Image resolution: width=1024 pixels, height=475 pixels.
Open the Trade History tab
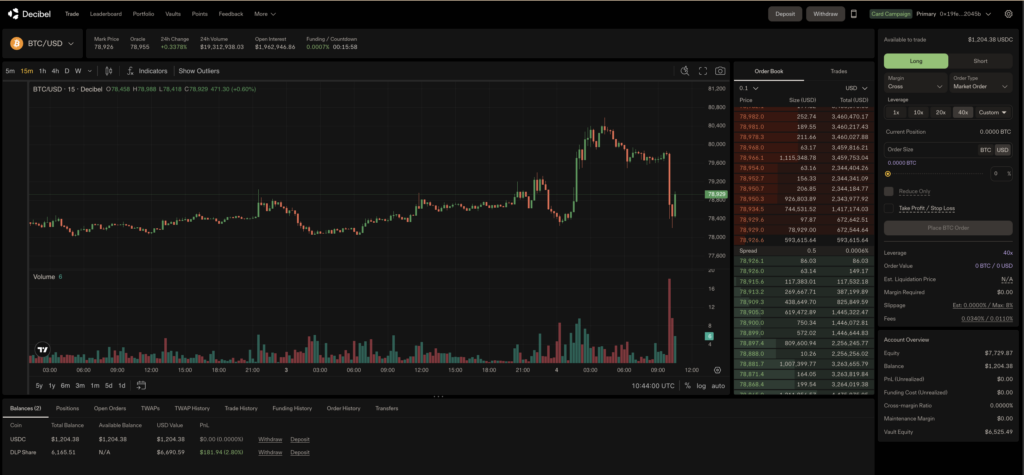tap(241, 408)
